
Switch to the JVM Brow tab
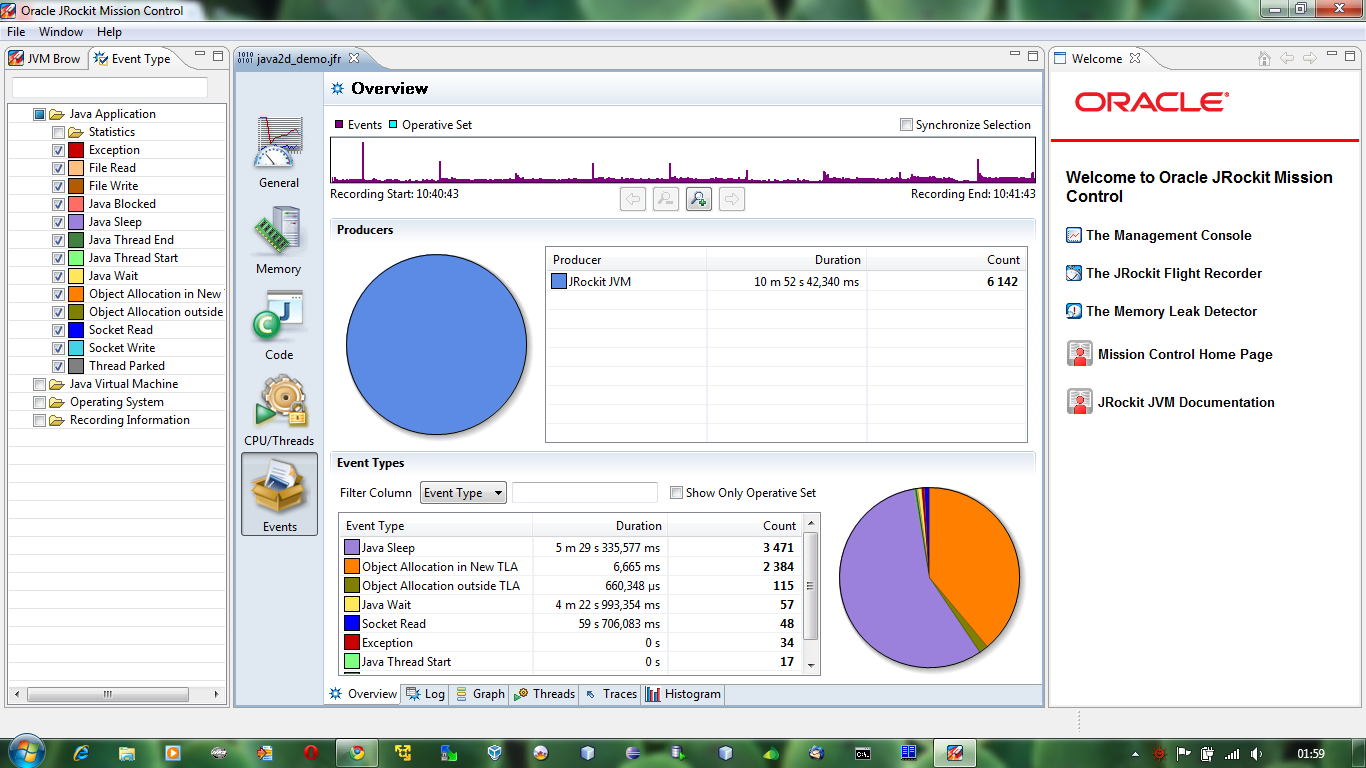[x=46, y=59]
